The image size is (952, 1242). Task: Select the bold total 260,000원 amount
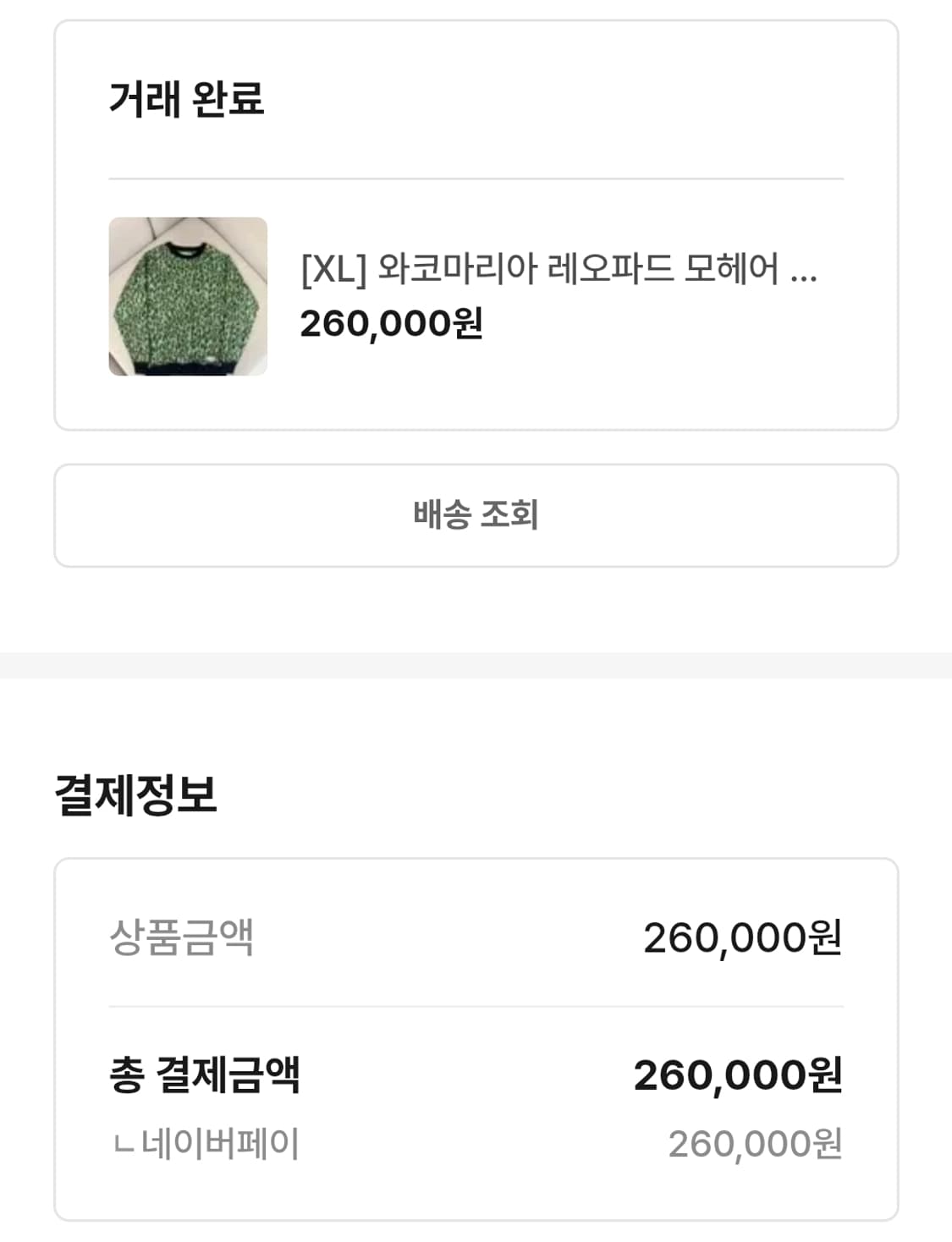(738, 1075)
